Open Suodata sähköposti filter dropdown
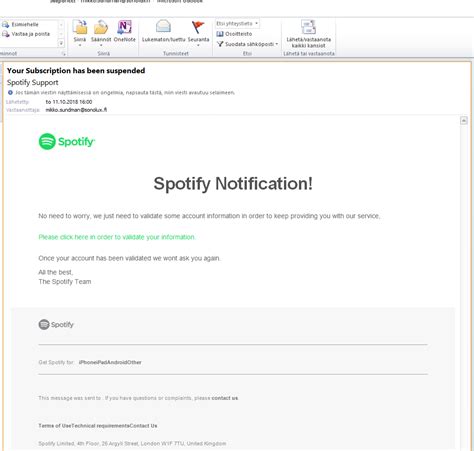474x451 pixels. tap(247, 44)
